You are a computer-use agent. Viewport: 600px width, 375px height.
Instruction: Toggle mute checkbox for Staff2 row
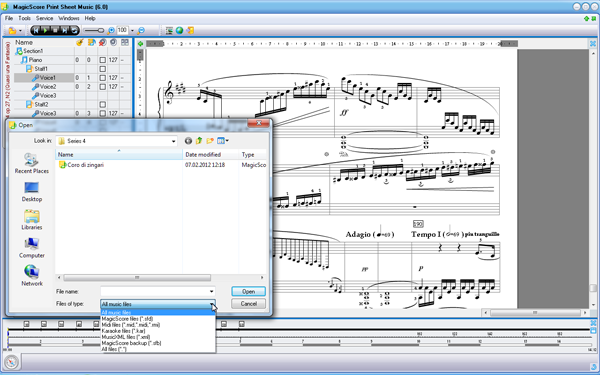103,104
